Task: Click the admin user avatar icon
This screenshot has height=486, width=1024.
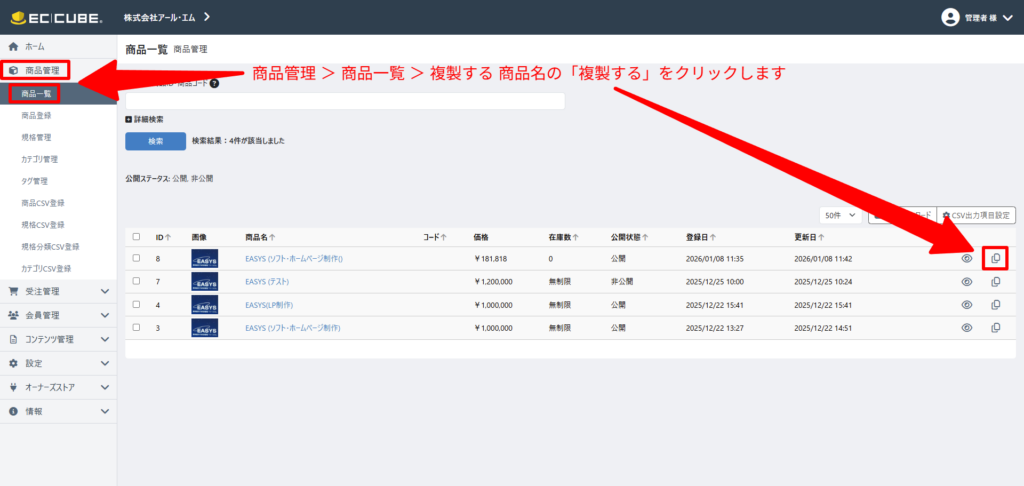Action: [951, 17]
